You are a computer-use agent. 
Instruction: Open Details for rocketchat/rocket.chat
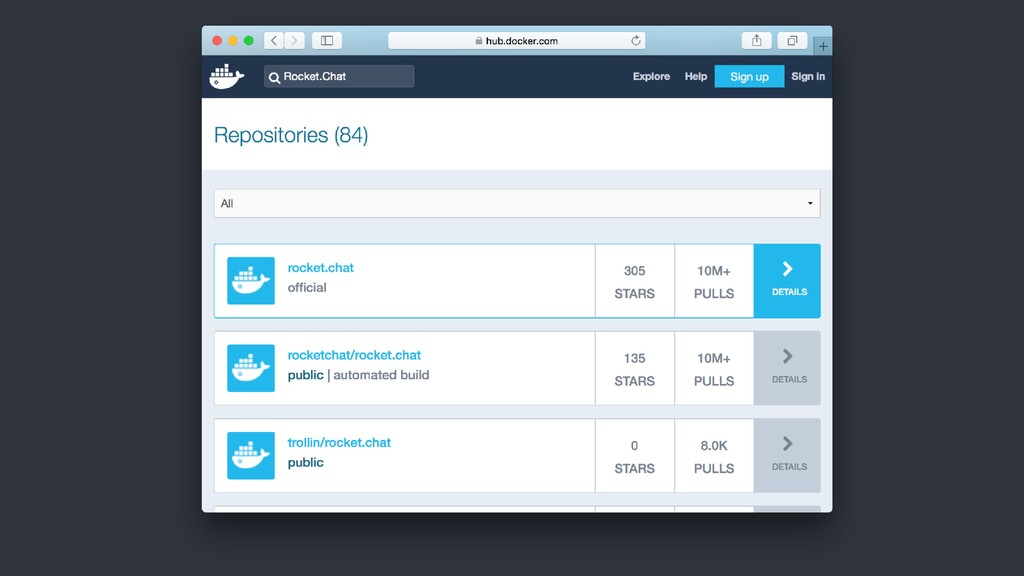(x=787, y=368)
